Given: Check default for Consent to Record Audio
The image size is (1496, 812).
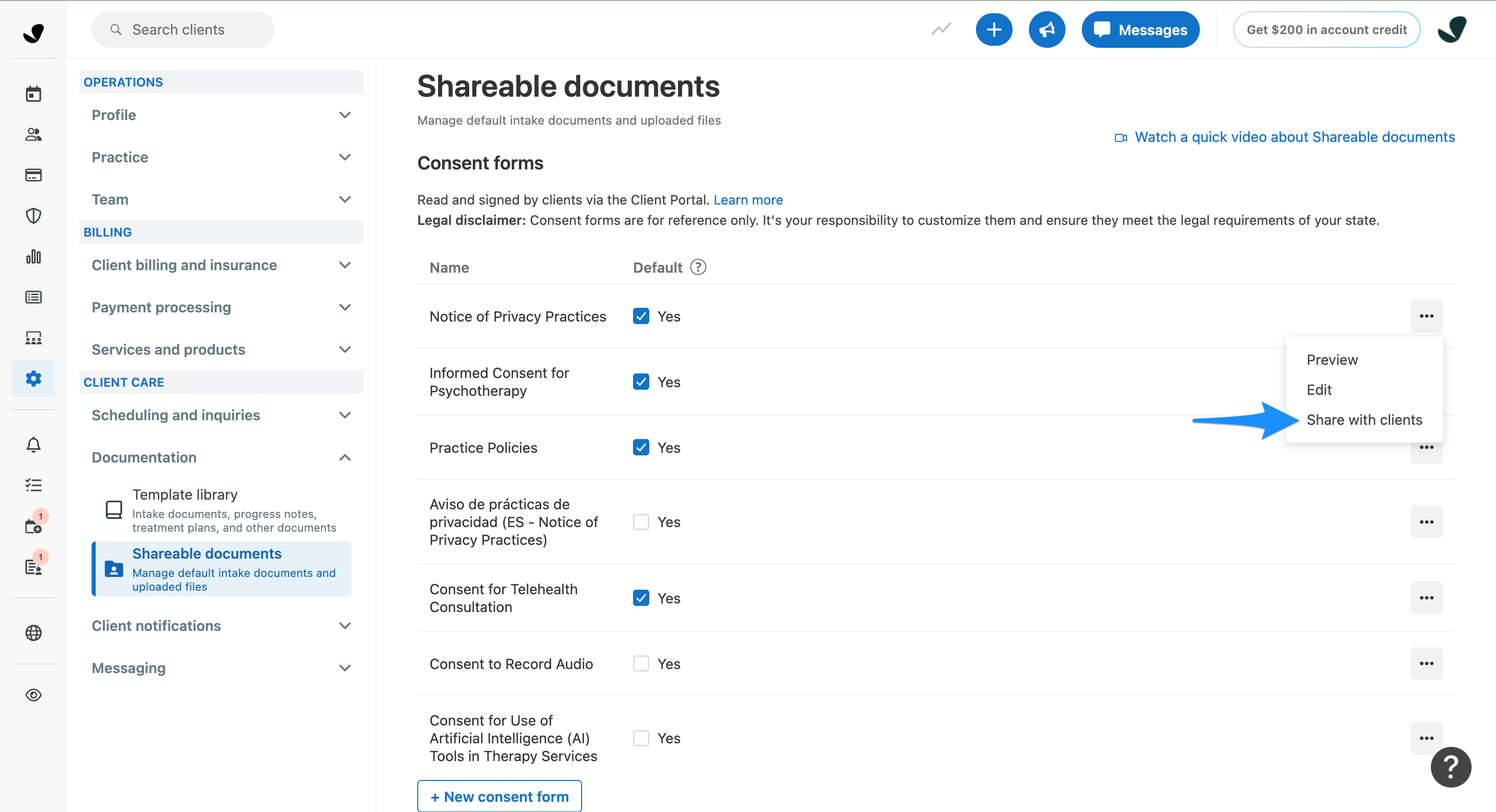Looking at the screenshot, I should tap(641, 663).
